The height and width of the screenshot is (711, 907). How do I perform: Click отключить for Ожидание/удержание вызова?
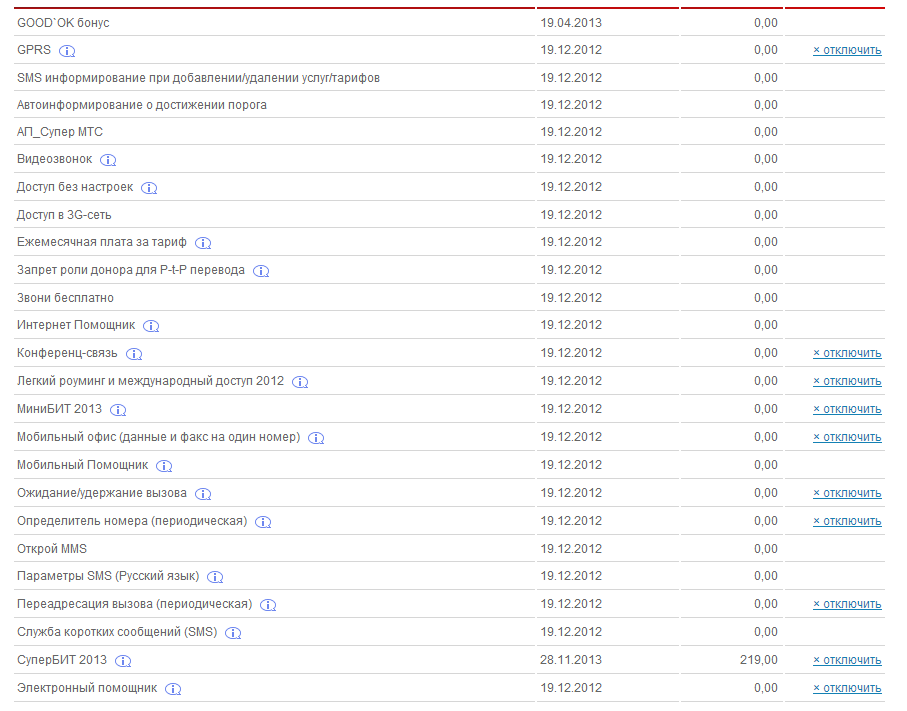(847, 493)
